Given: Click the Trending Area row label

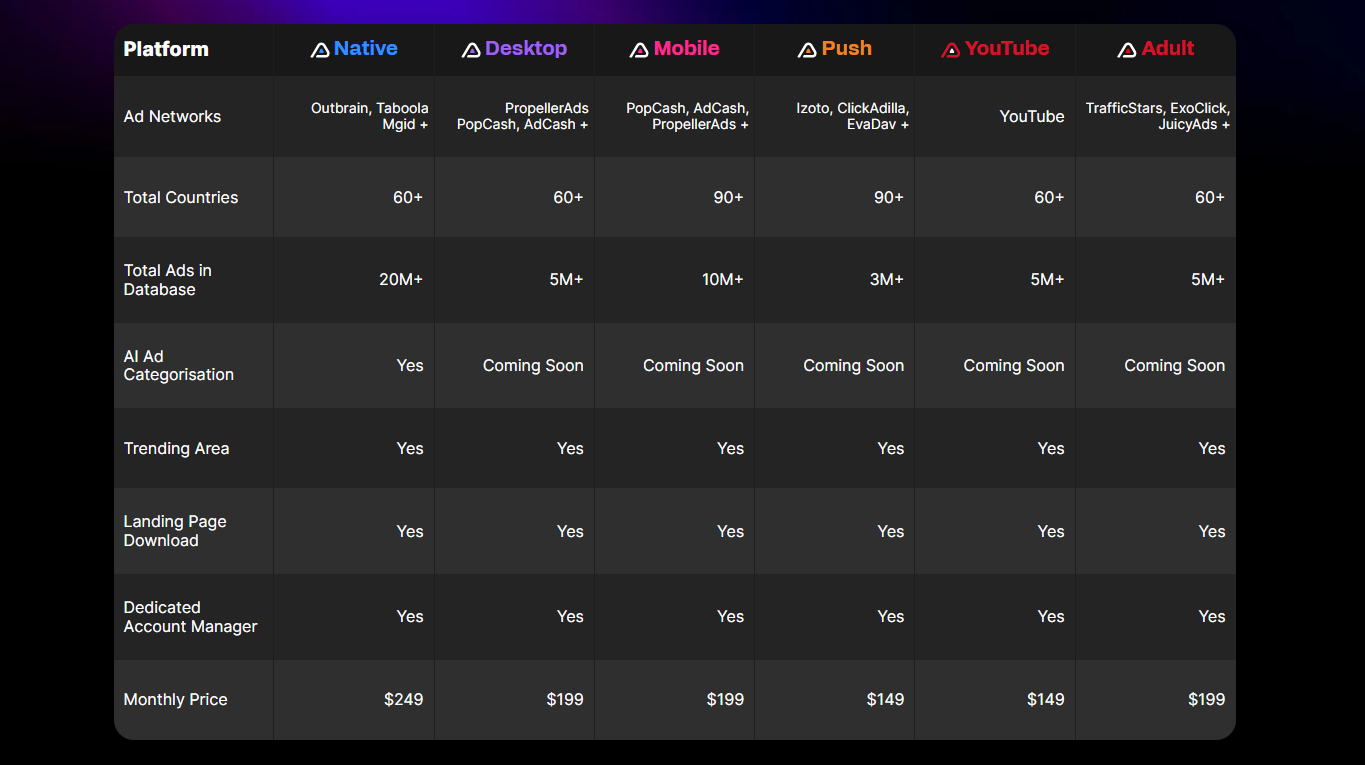Looking at the screenshot, I should coord(176,448).
